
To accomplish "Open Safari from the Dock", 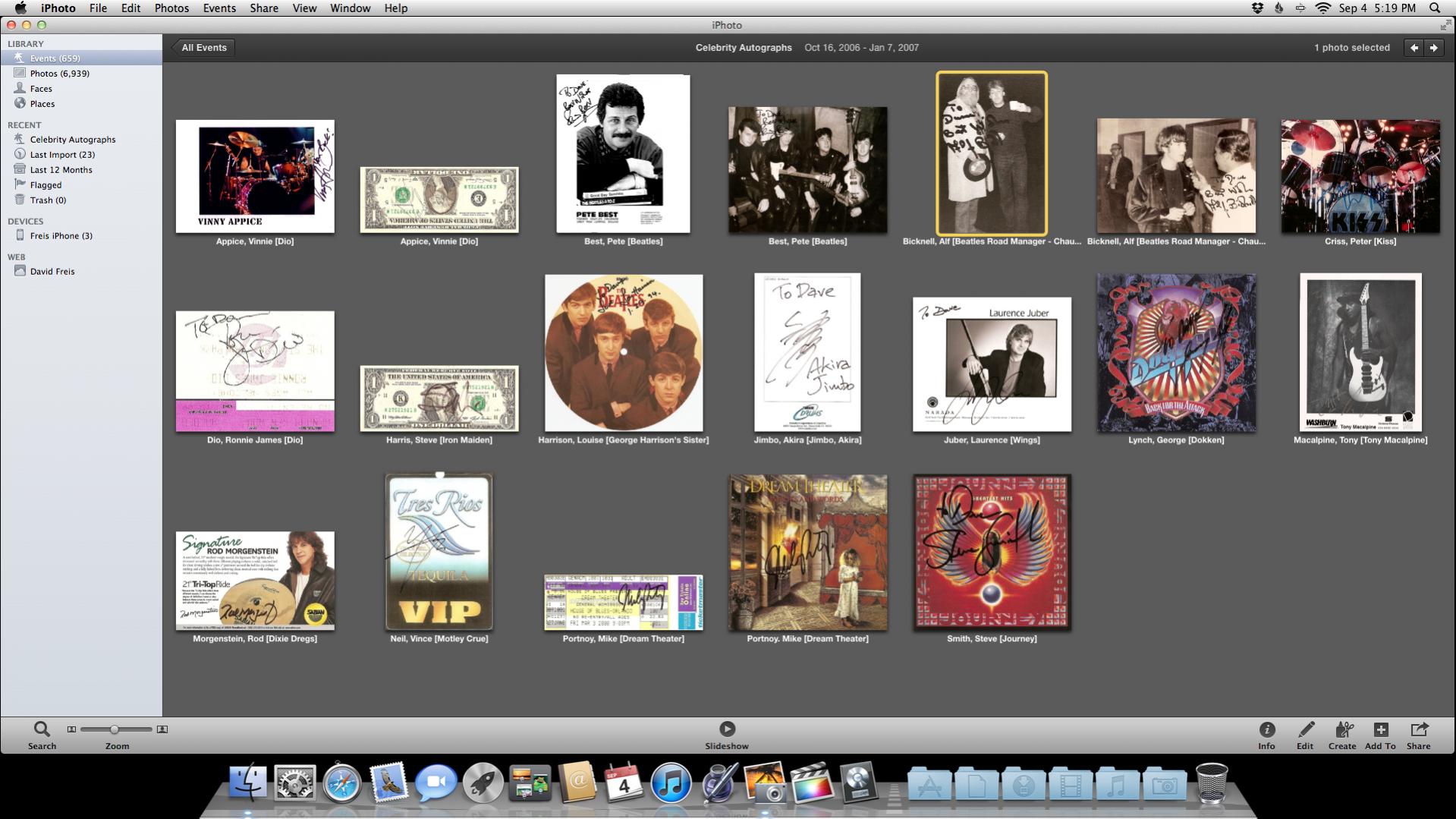I will coord(341,783).
